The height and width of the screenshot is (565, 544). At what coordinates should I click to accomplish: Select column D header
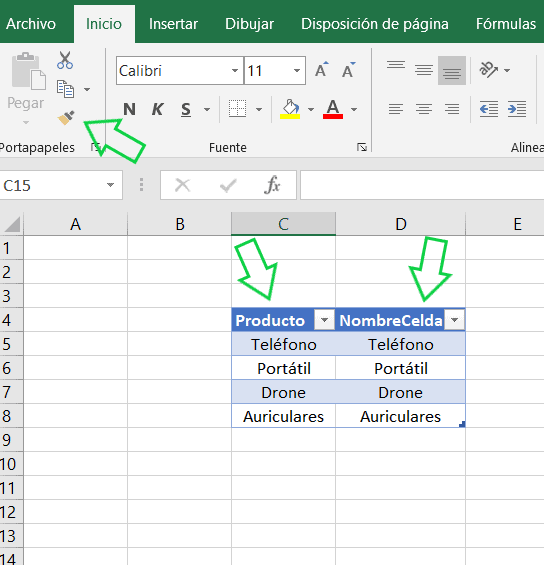click(401, 224)
